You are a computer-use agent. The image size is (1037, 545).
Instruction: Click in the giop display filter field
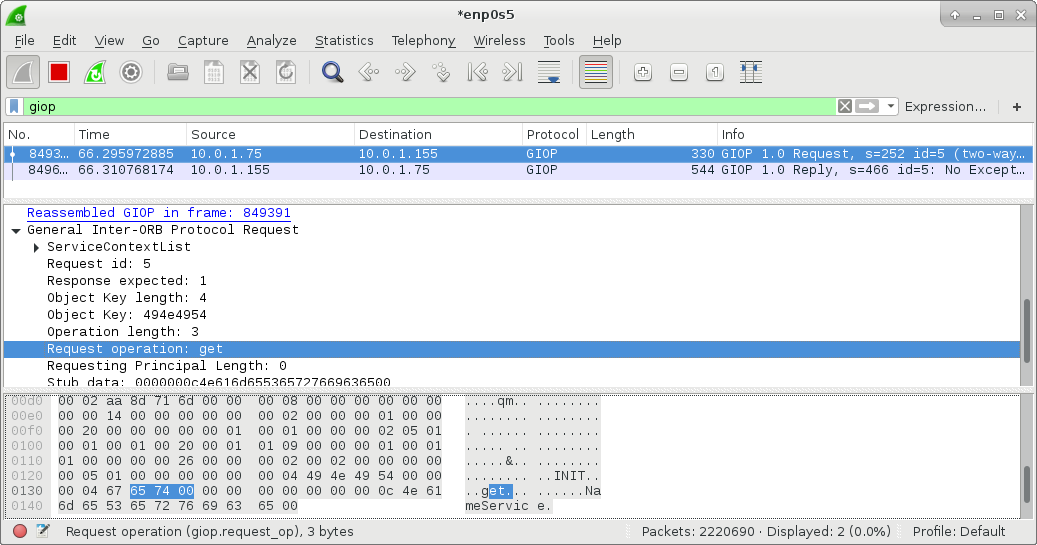(x=430, y=106)
